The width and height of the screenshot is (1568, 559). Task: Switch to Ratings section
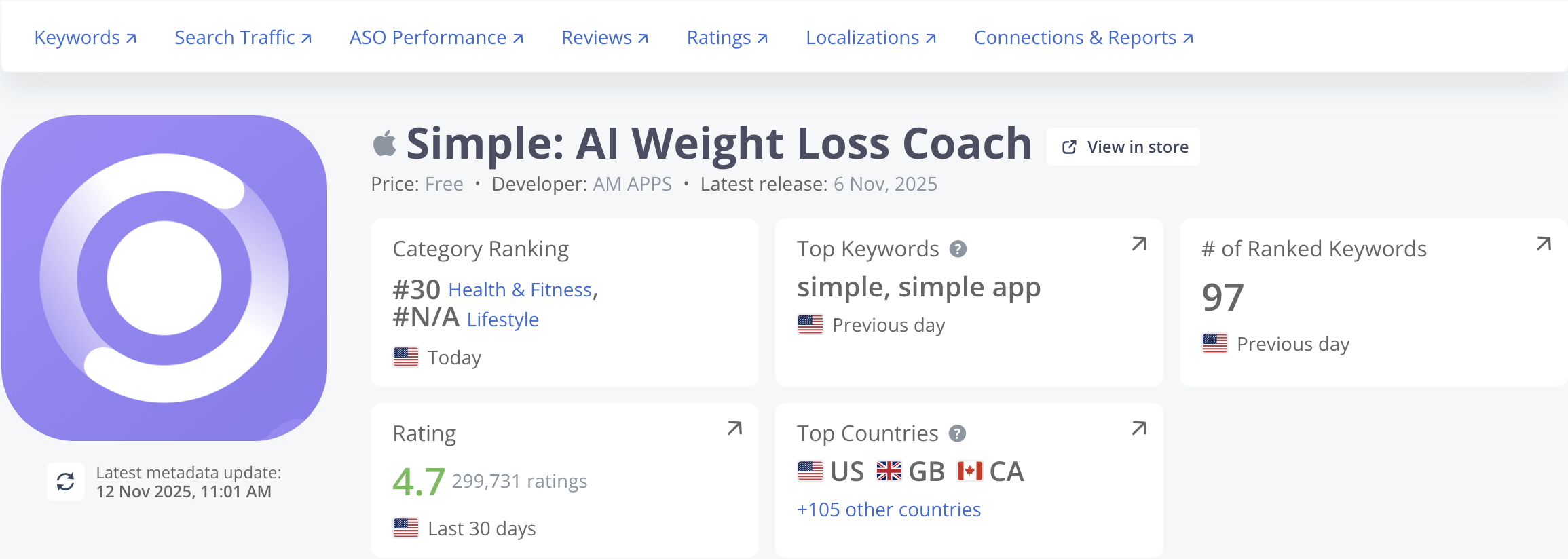(727, 38)
